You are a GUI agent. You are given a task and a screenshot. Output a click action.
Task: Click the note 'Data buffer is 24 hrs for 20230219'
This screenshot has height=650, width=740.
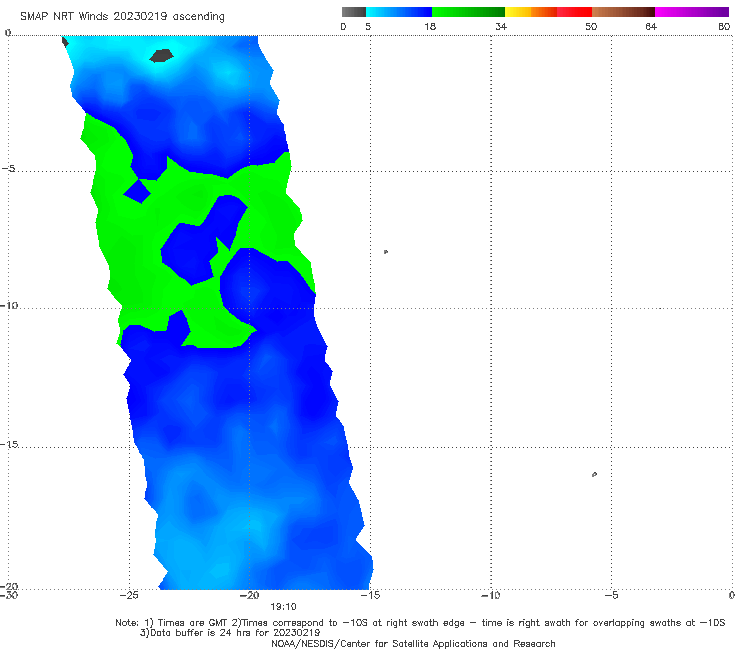click(230, 633)
